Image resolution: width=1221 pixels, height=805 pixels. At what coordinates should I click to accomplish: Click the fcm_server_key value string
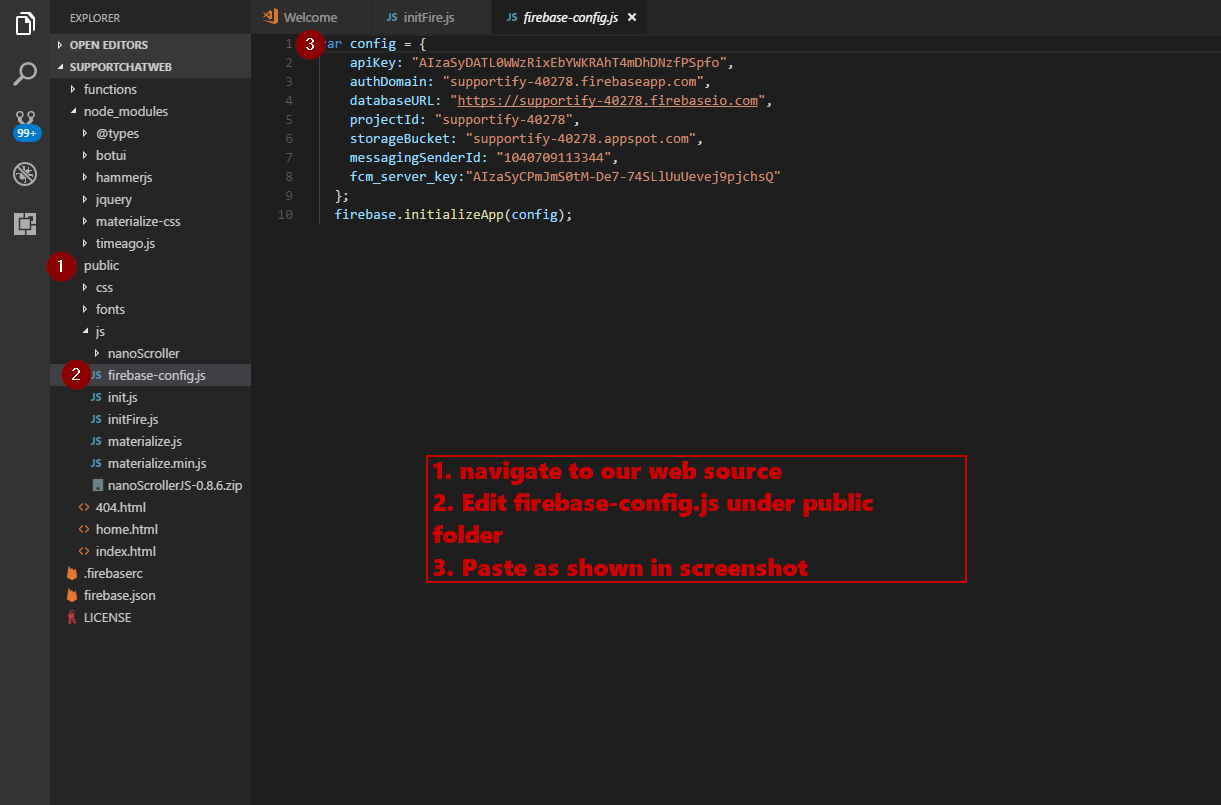(622, 177)
